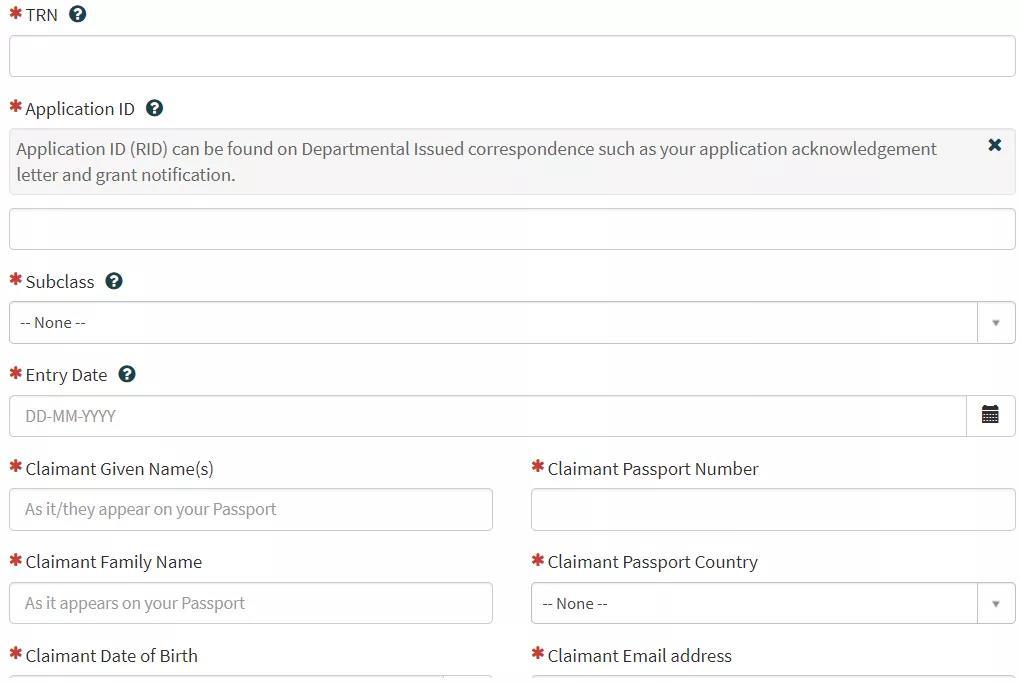The image size is (1021, 682).
Task: Click the Claimant Email address label
Action: pos(639,656)
